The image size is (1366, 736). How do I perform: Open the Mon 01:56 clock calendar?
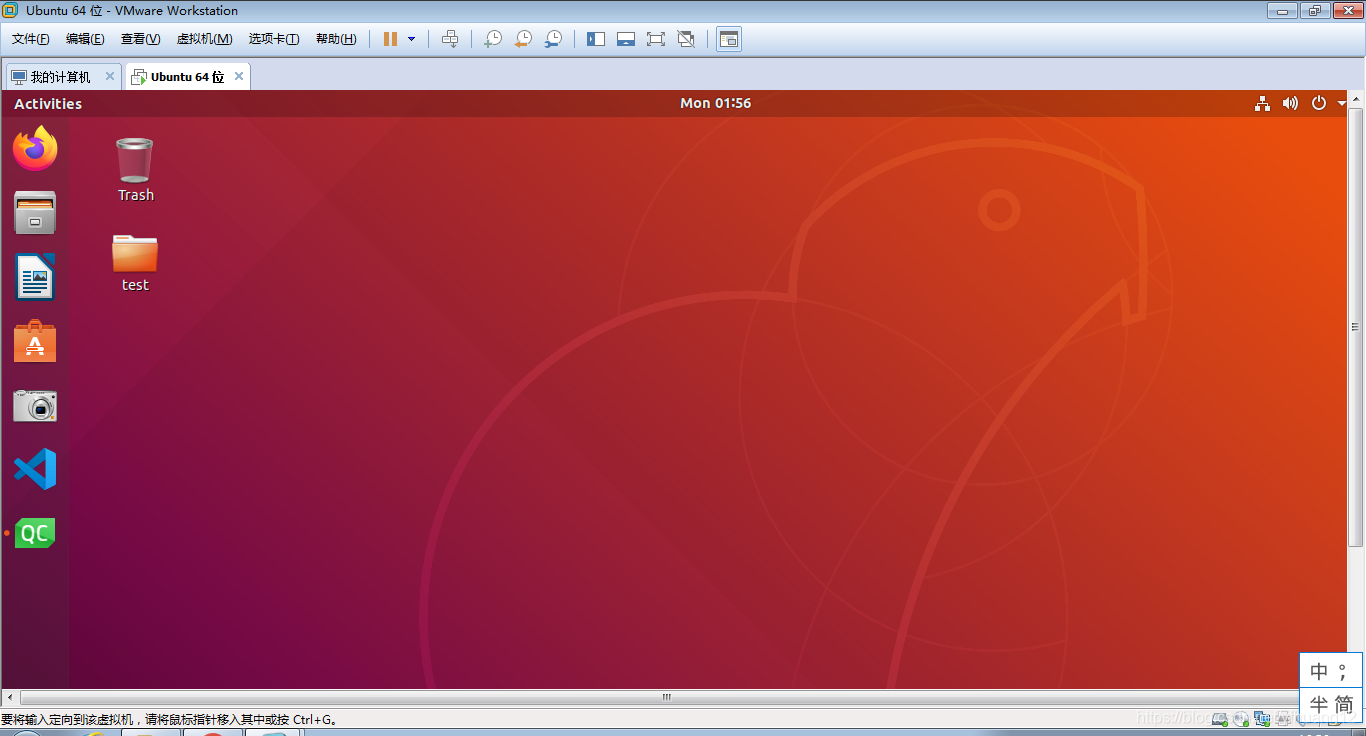715,103
